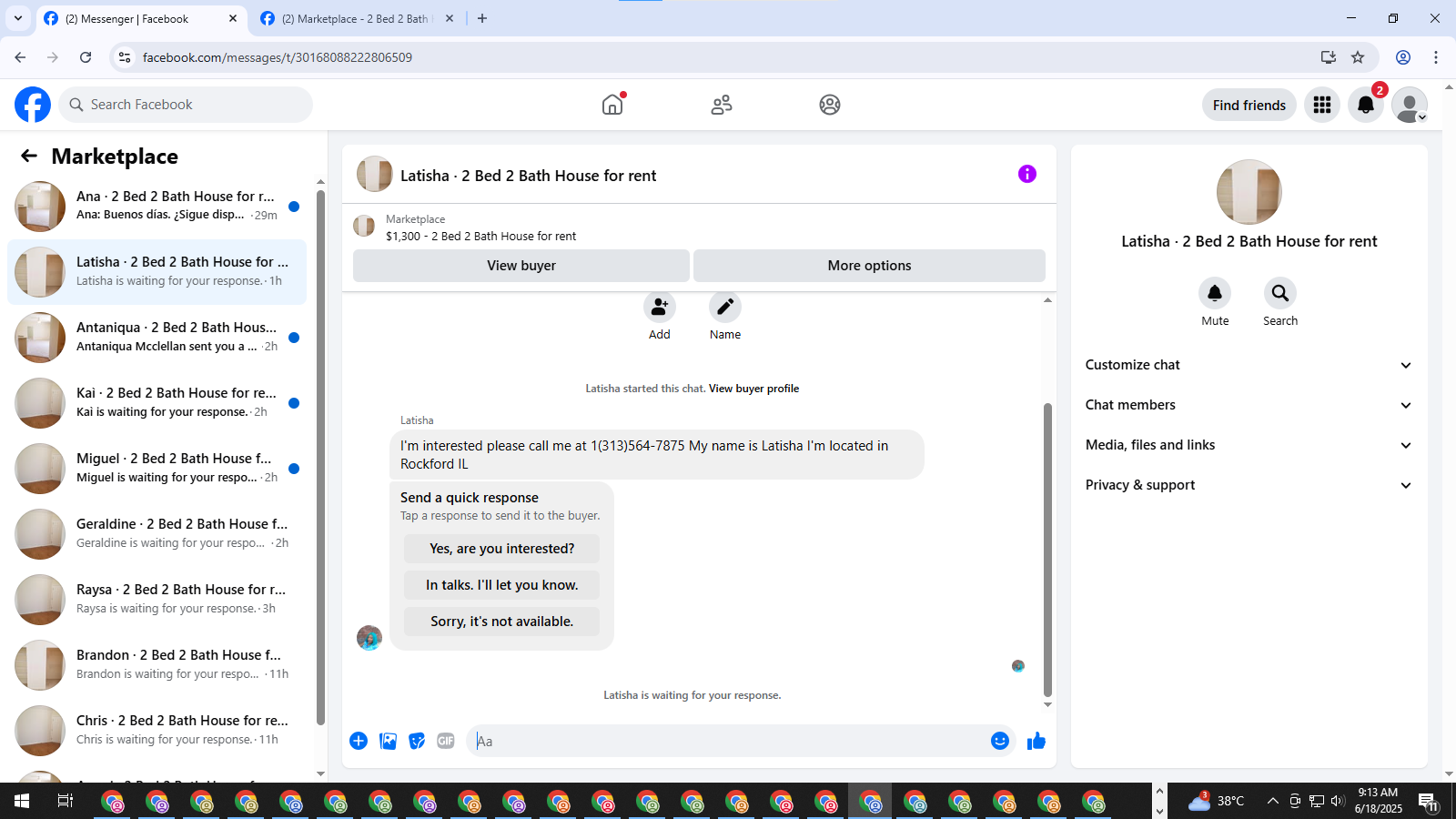Open the Groups icon in top bar
The height and width of the screenshot is (819, 1456).
click(x=830, y=105)
